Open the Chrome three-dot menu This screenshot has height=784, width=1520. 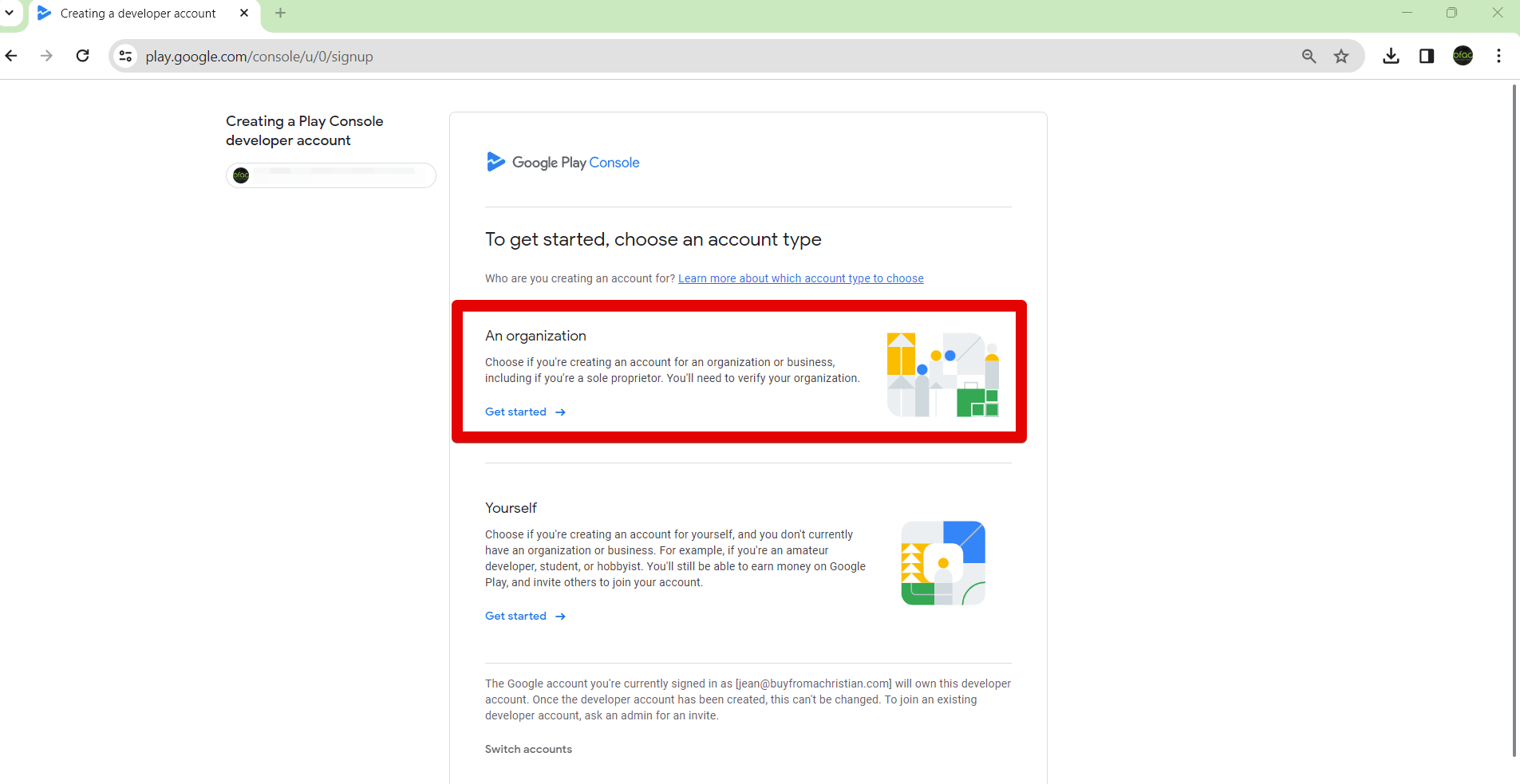coord(1498,56)
